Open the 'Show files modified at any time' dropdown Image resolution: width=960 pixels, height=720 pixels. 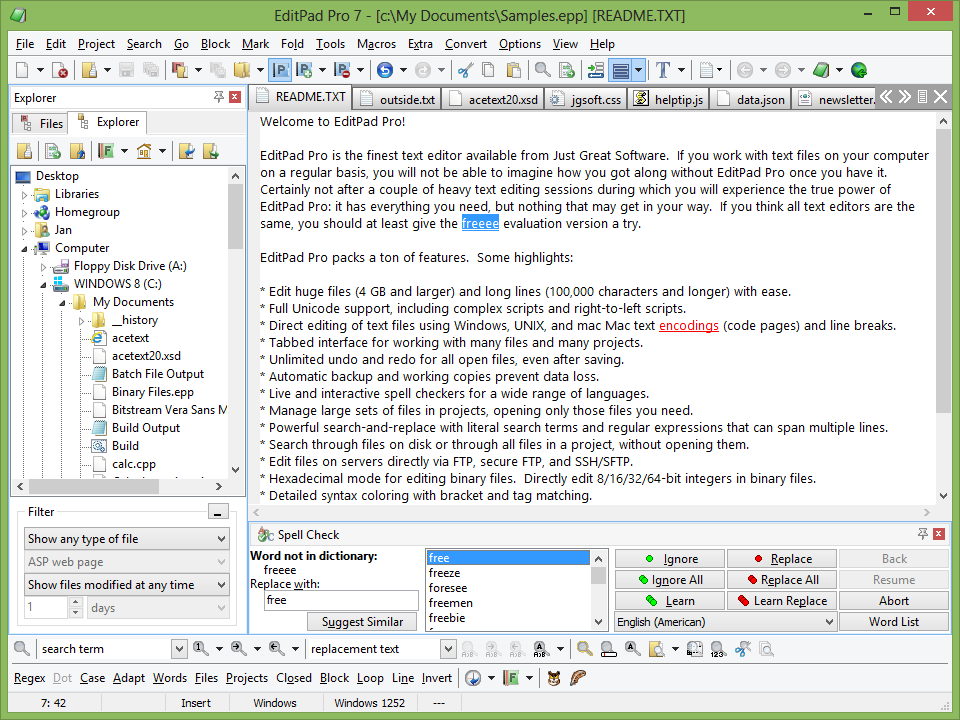[127, 585]
